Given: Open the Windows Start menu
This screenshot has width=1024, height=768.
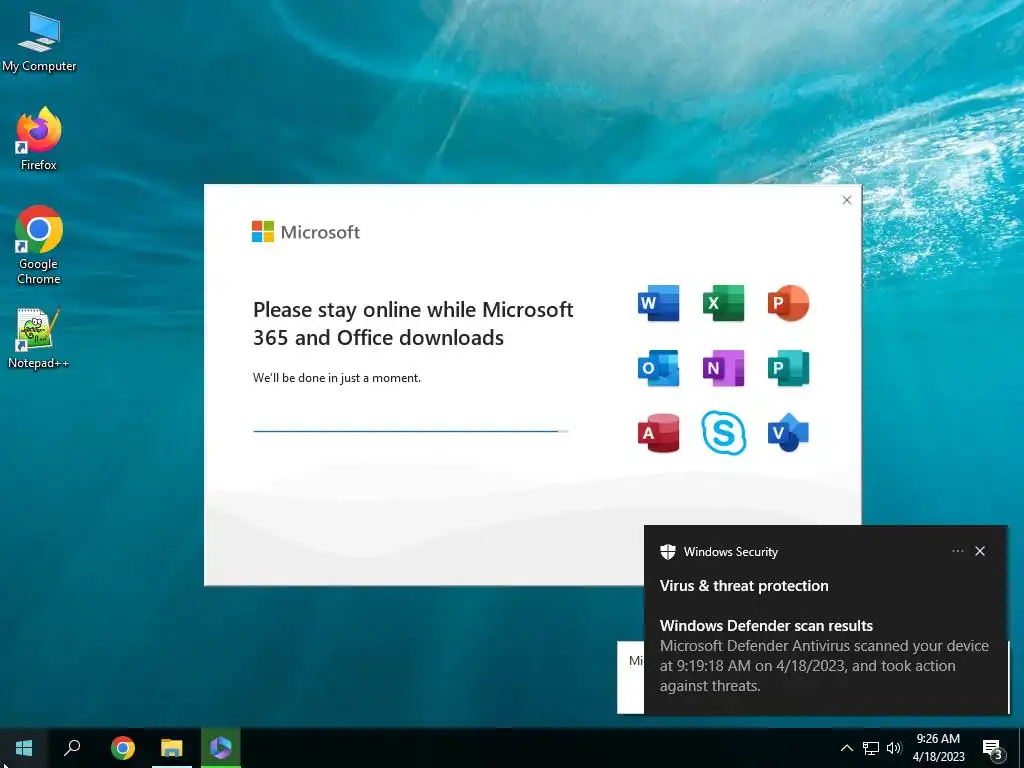Looking at the screenshot, I should 24,748.
